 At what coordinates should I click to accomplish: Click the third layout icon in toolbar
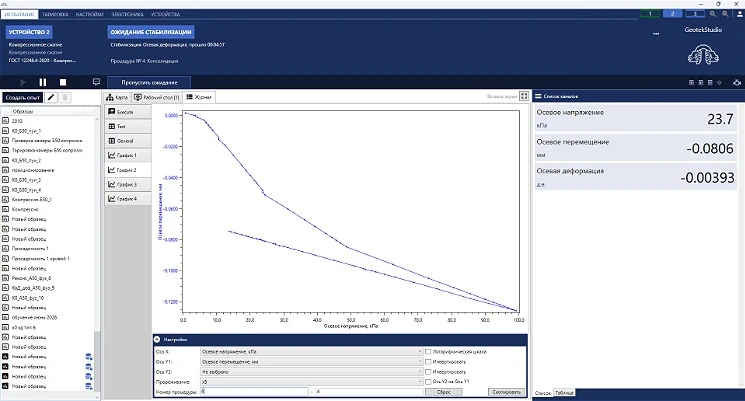[710, 83]
